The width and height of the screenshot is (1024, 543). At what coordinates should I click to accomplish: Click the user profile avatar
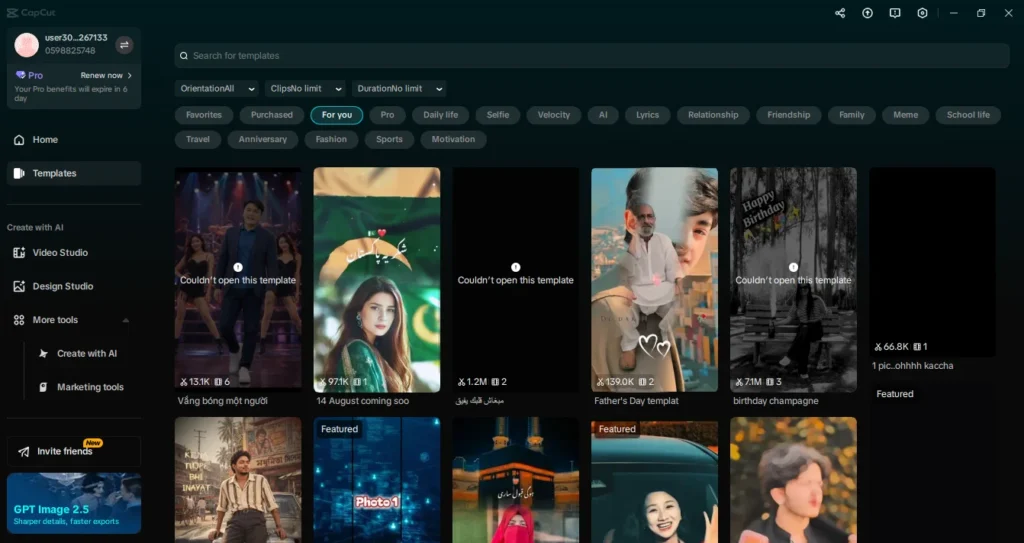point(27,44)
